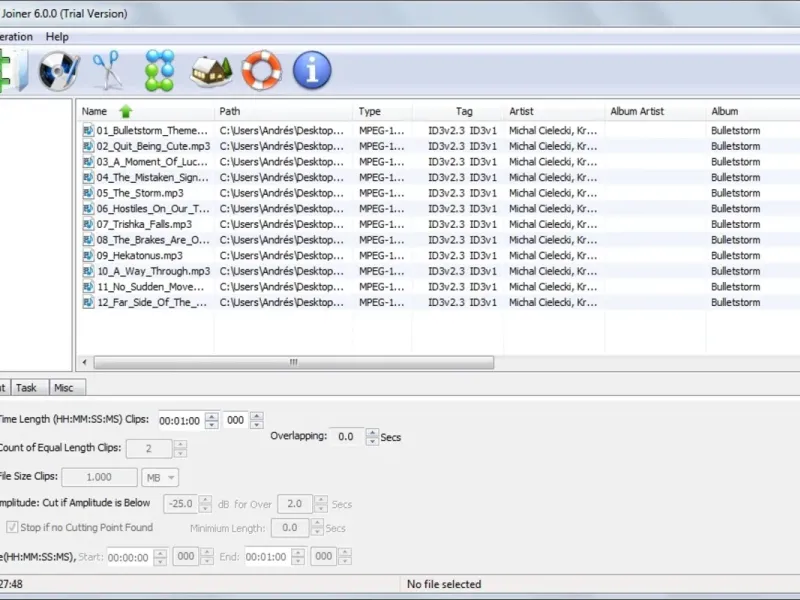Select 06_Hostiles_On_Our_T file row

point(440,209)
